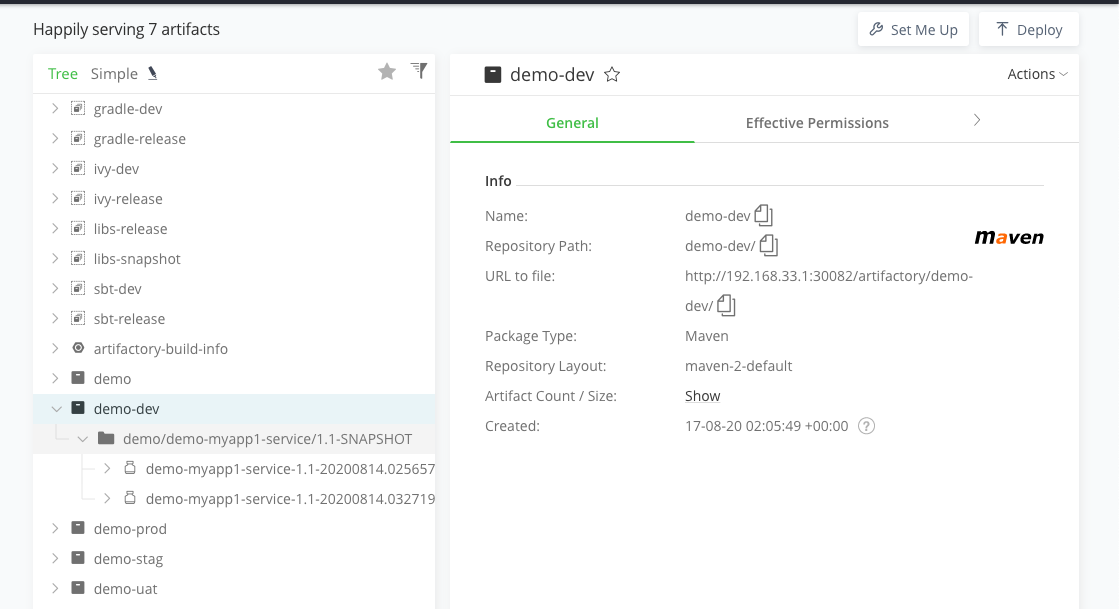
Task: Click the Created date help icon
Action: (x=867, y=426)
